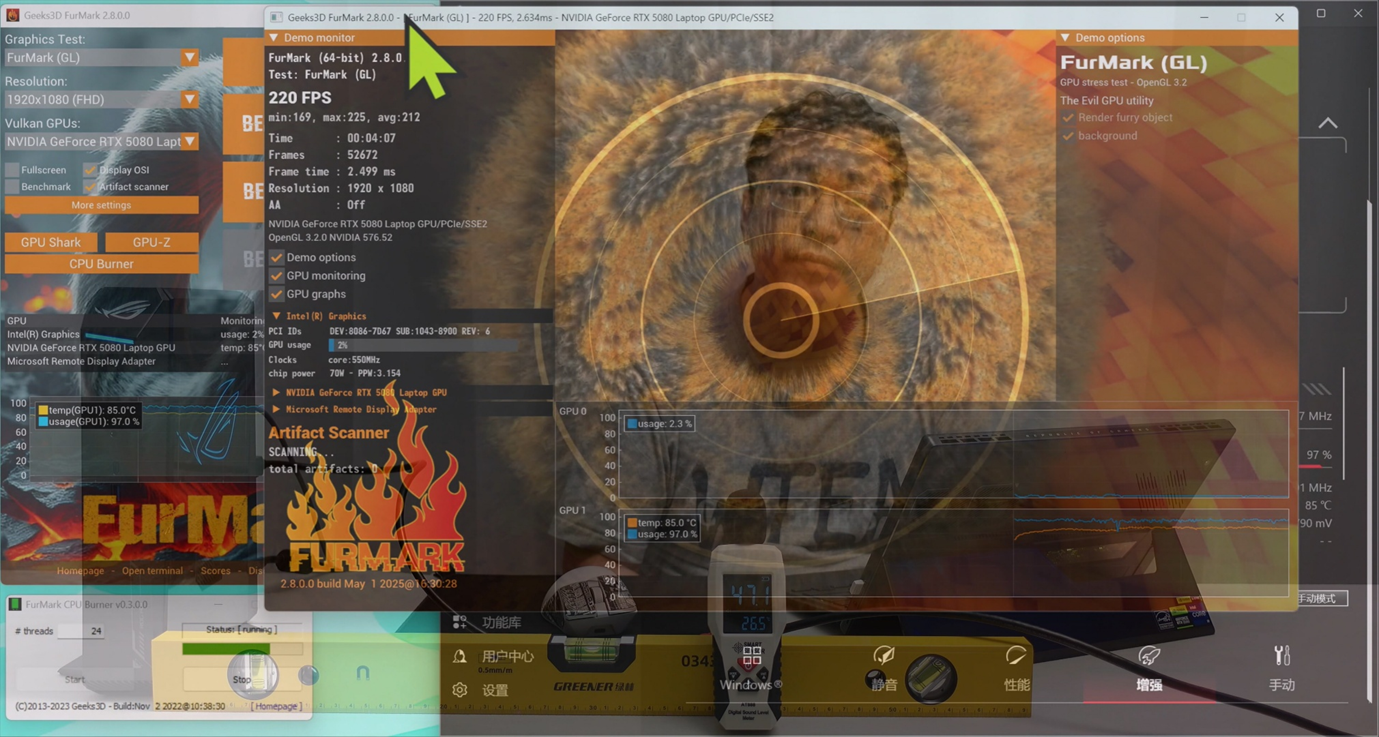Viewport: 1379px width, 737px height.
Task: Open the Vulkan GPUs dropdown
Action: tap(101, 142)
